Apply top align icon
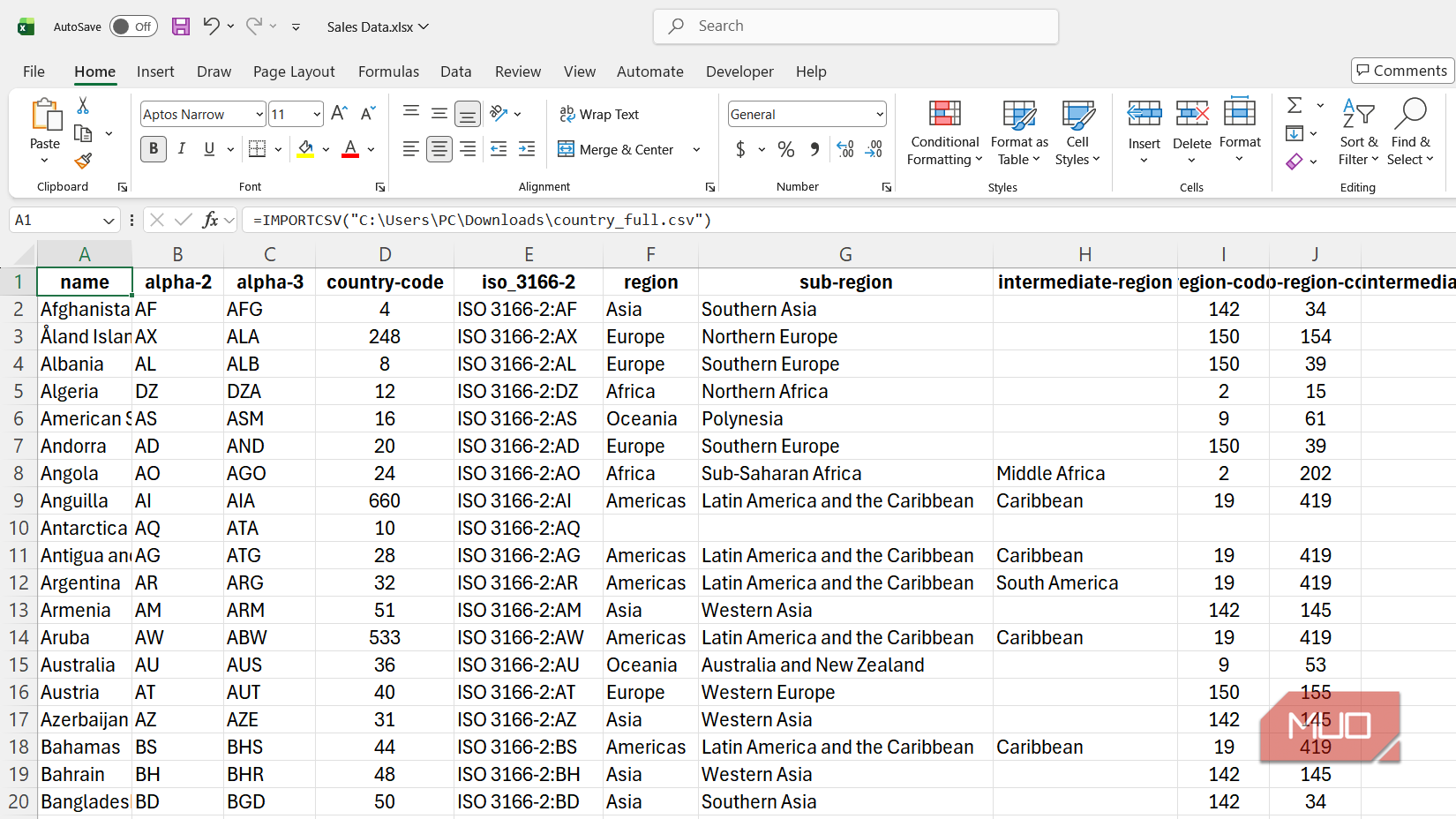Viewport: 1456px width, 819px height. point(411,114)
